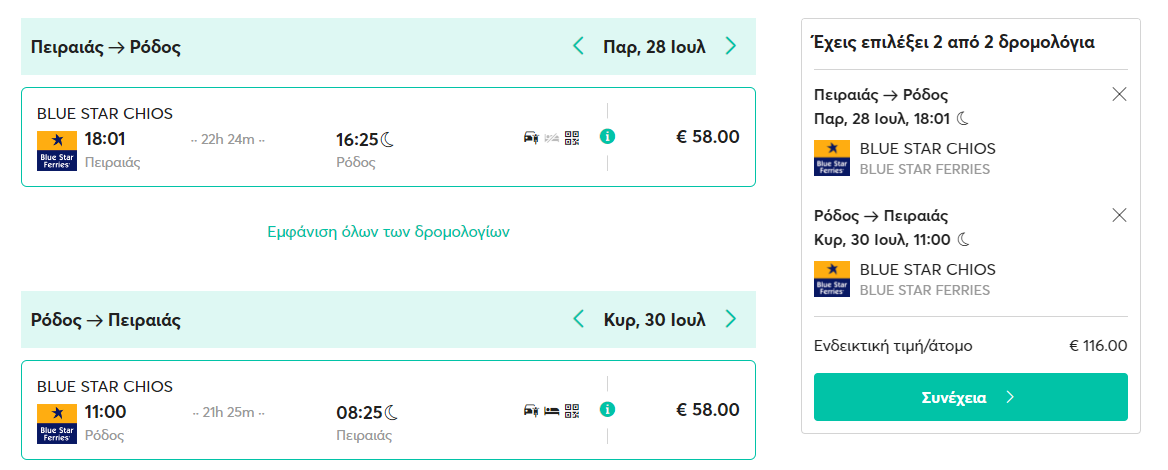
Task: Select the 11:00 BLUE STAR CHIOS return card
Action: coord(388,410)
